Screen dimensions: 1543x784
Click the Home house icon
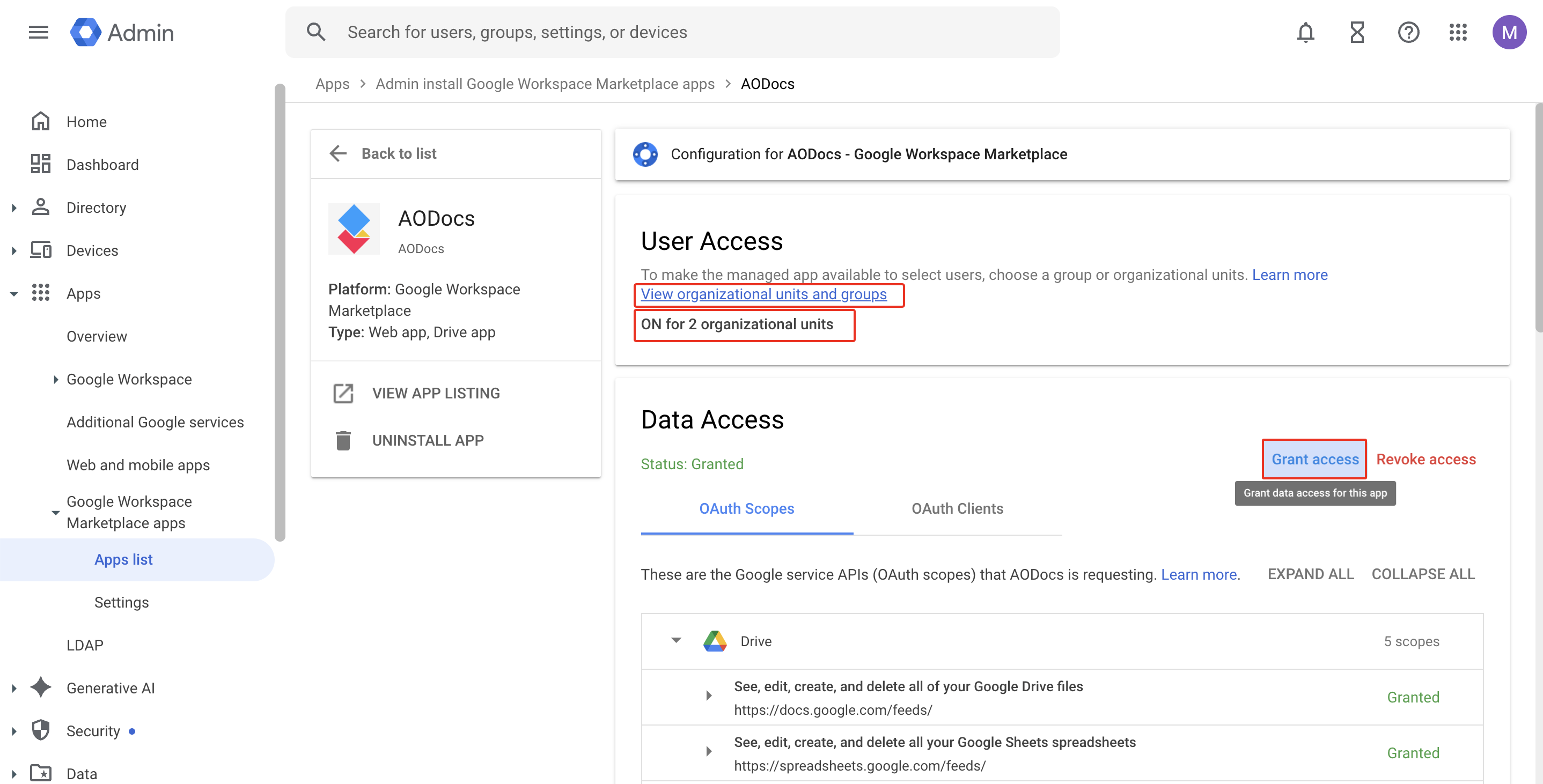40,122
